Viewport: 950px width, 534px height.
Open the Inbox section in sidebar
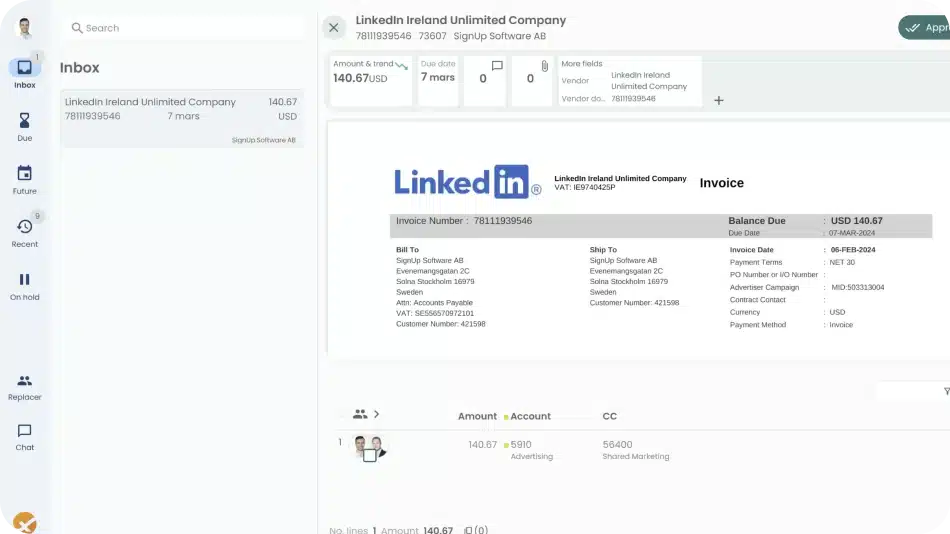tap(24, 73)
